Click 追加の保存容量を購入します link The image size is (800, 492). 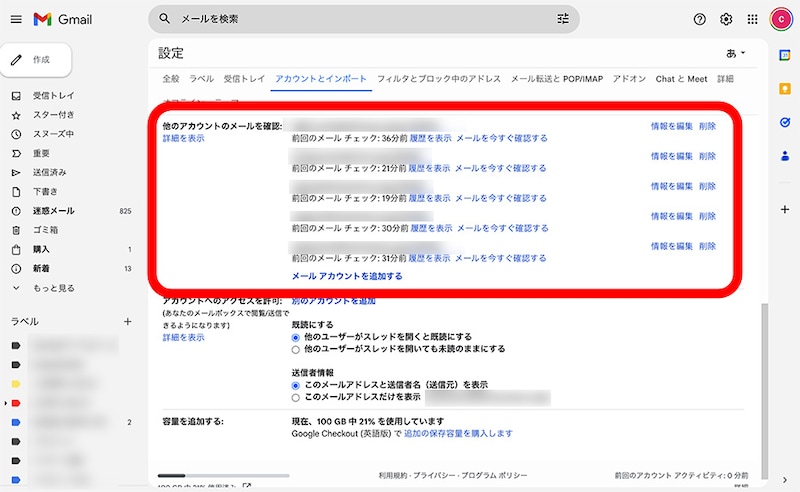[x=458, y=433]
